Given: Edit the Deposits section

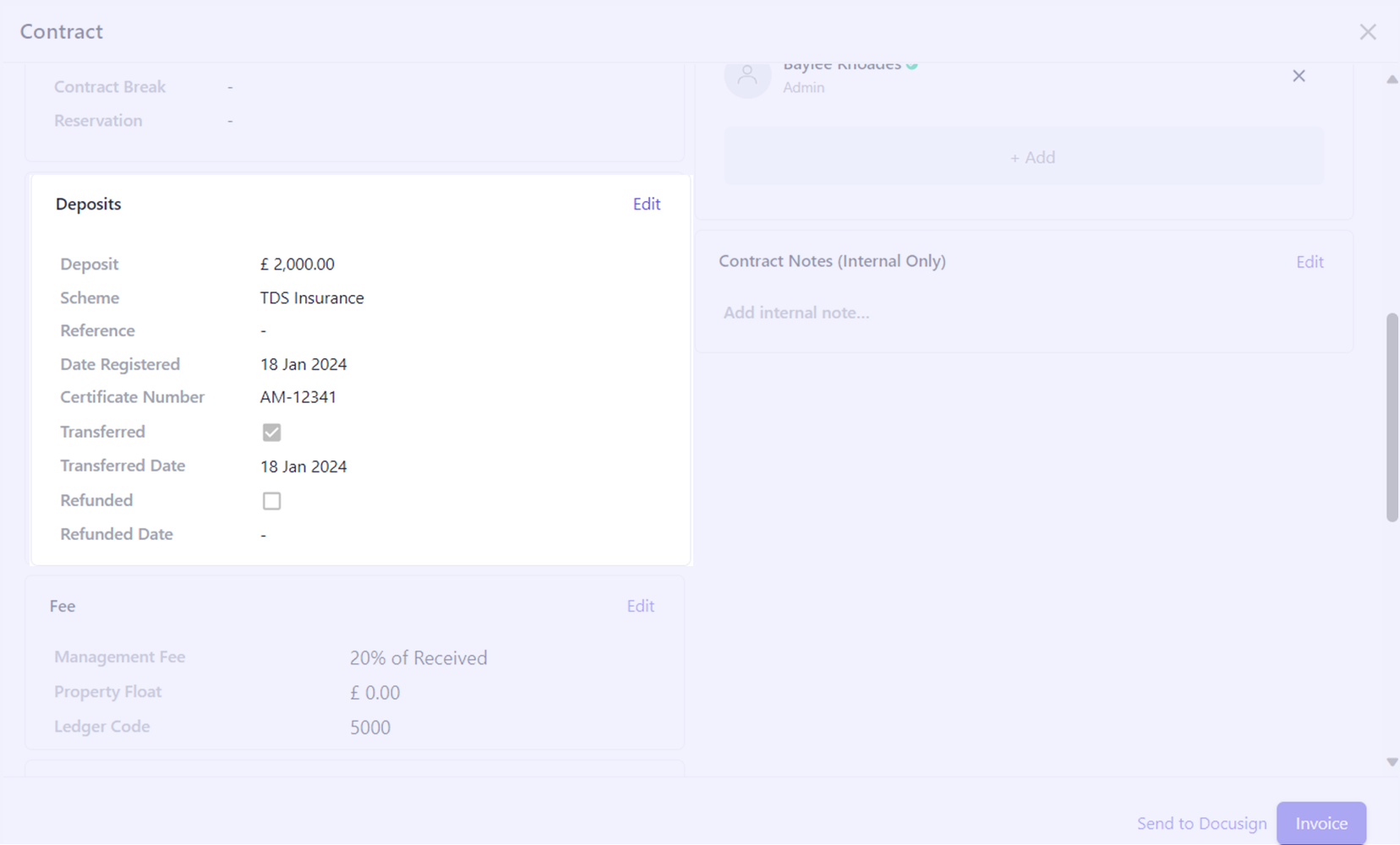Looking at the screenshot, I should [x=646, y=204].
